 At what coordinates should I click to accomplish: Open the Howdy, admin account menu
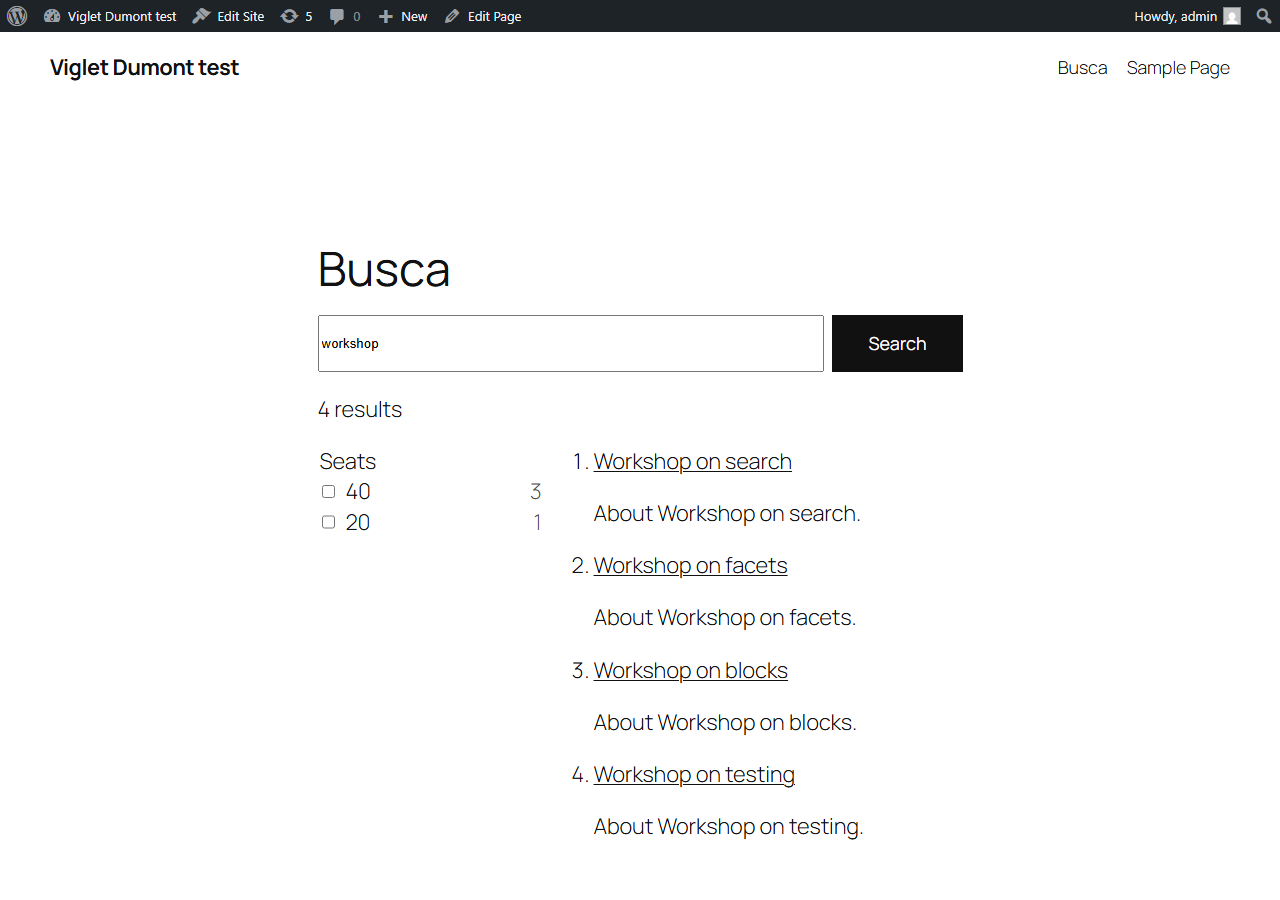click(x=1187, y=16)
